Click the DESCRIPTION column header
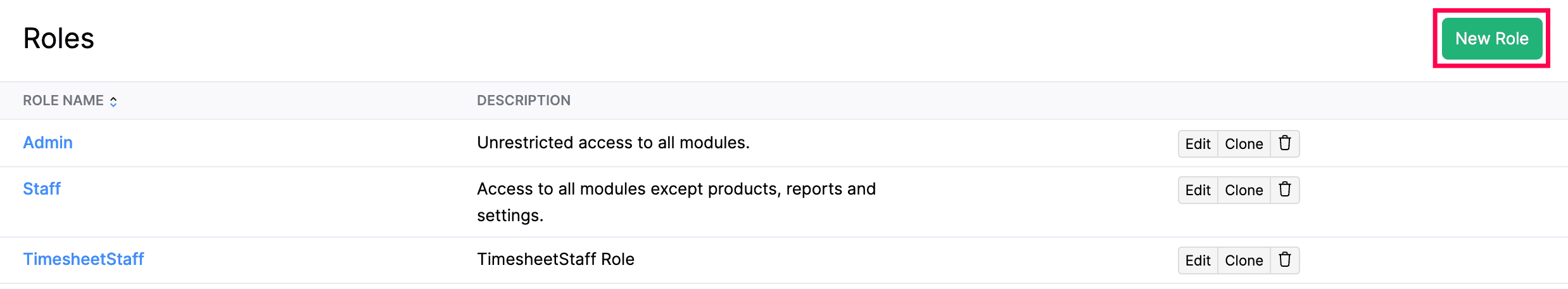The height and width of the screenshot is (289, 1568). tap(523, 101)
